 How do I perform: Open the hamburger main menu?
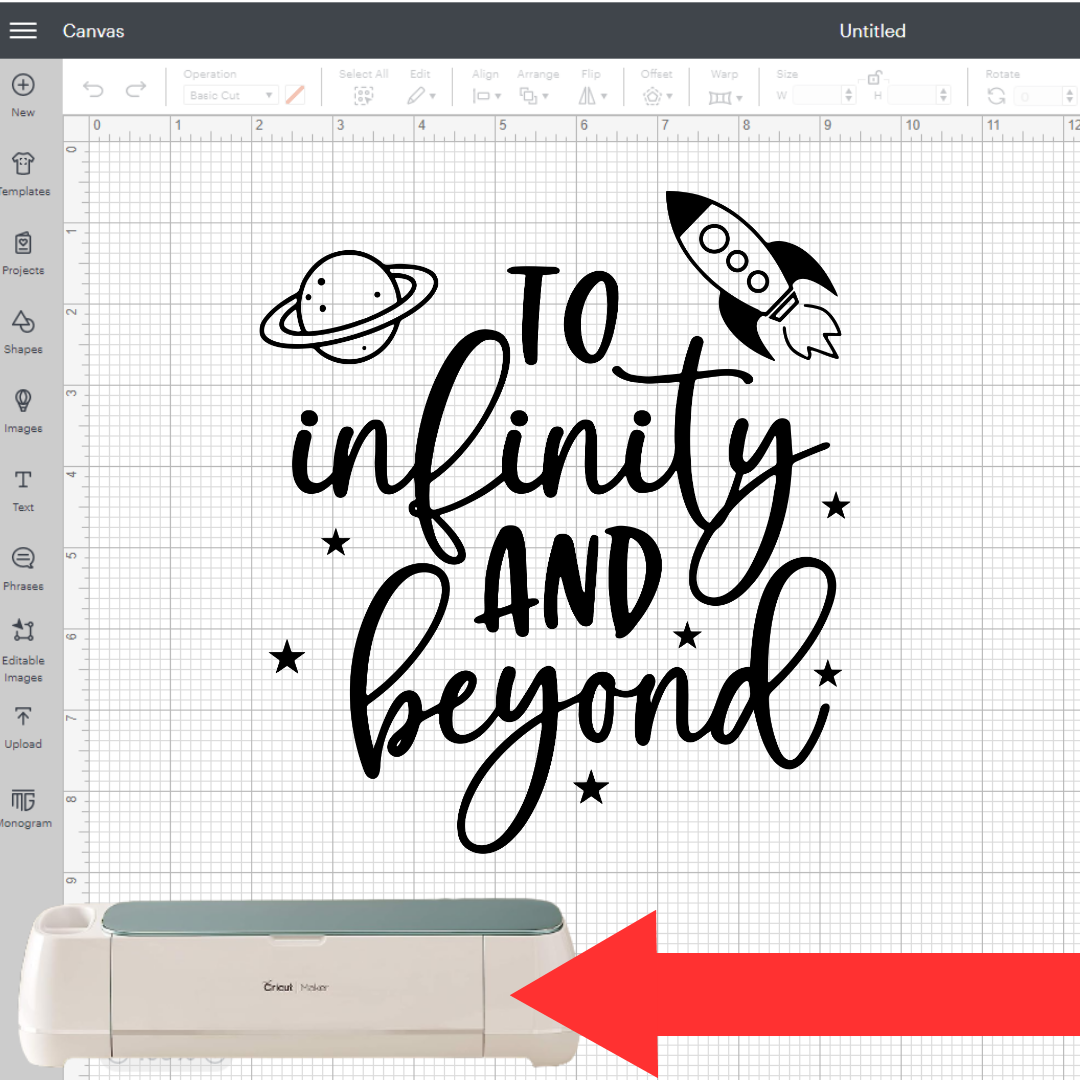[x=23, y=30]
